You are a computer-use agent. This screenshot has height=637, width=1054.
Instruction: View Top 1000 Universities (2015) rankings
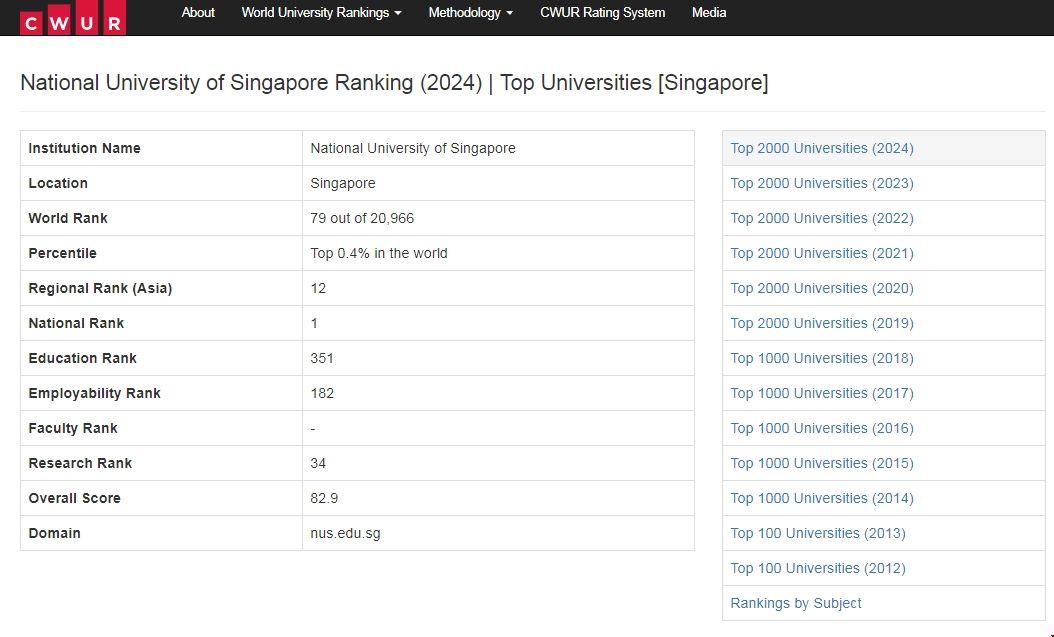(x=822, y=463)
